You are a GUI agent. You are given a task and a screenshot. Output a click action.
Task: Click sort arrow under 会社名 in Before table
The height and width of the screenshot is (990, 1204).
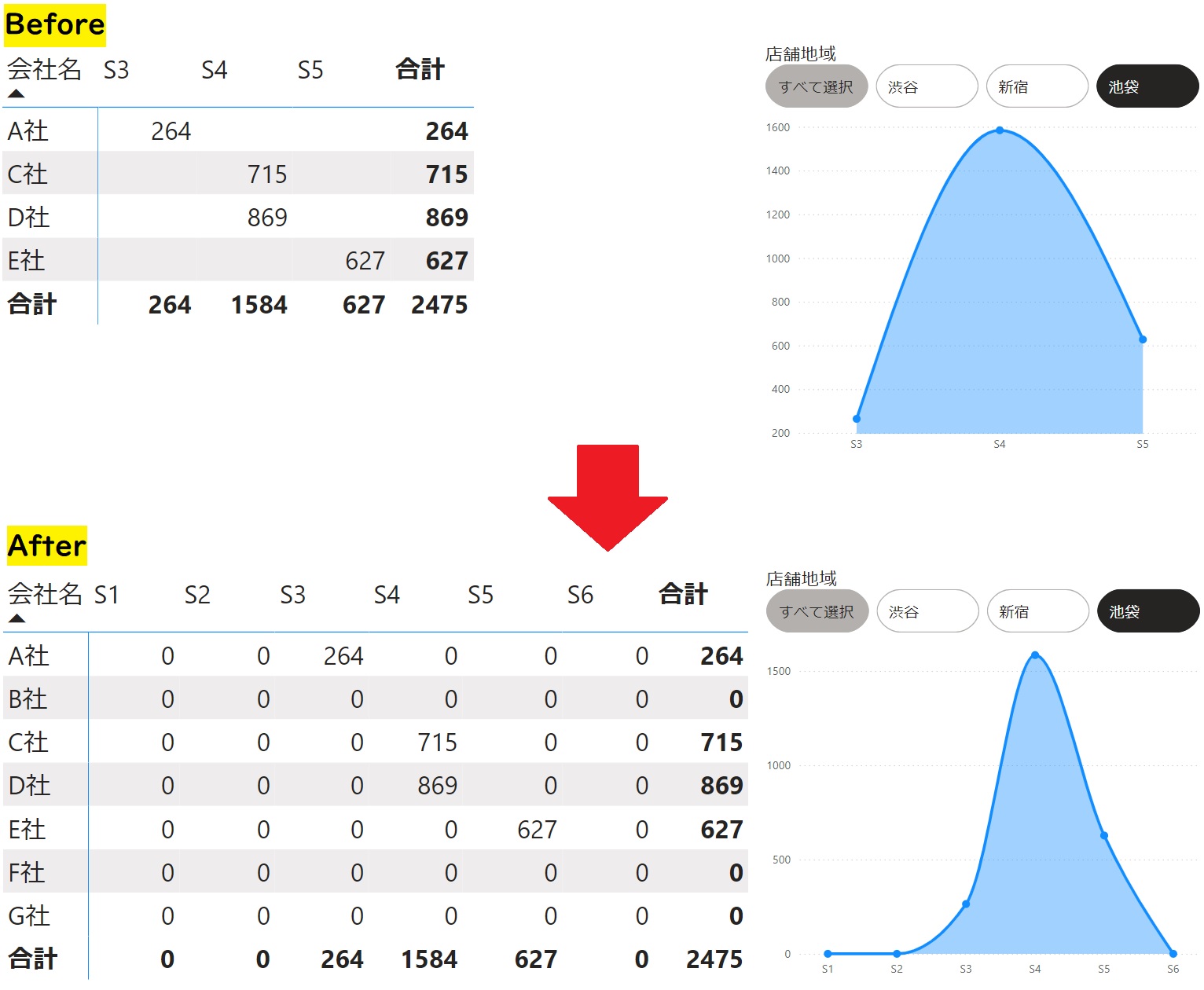pos(16,93)
